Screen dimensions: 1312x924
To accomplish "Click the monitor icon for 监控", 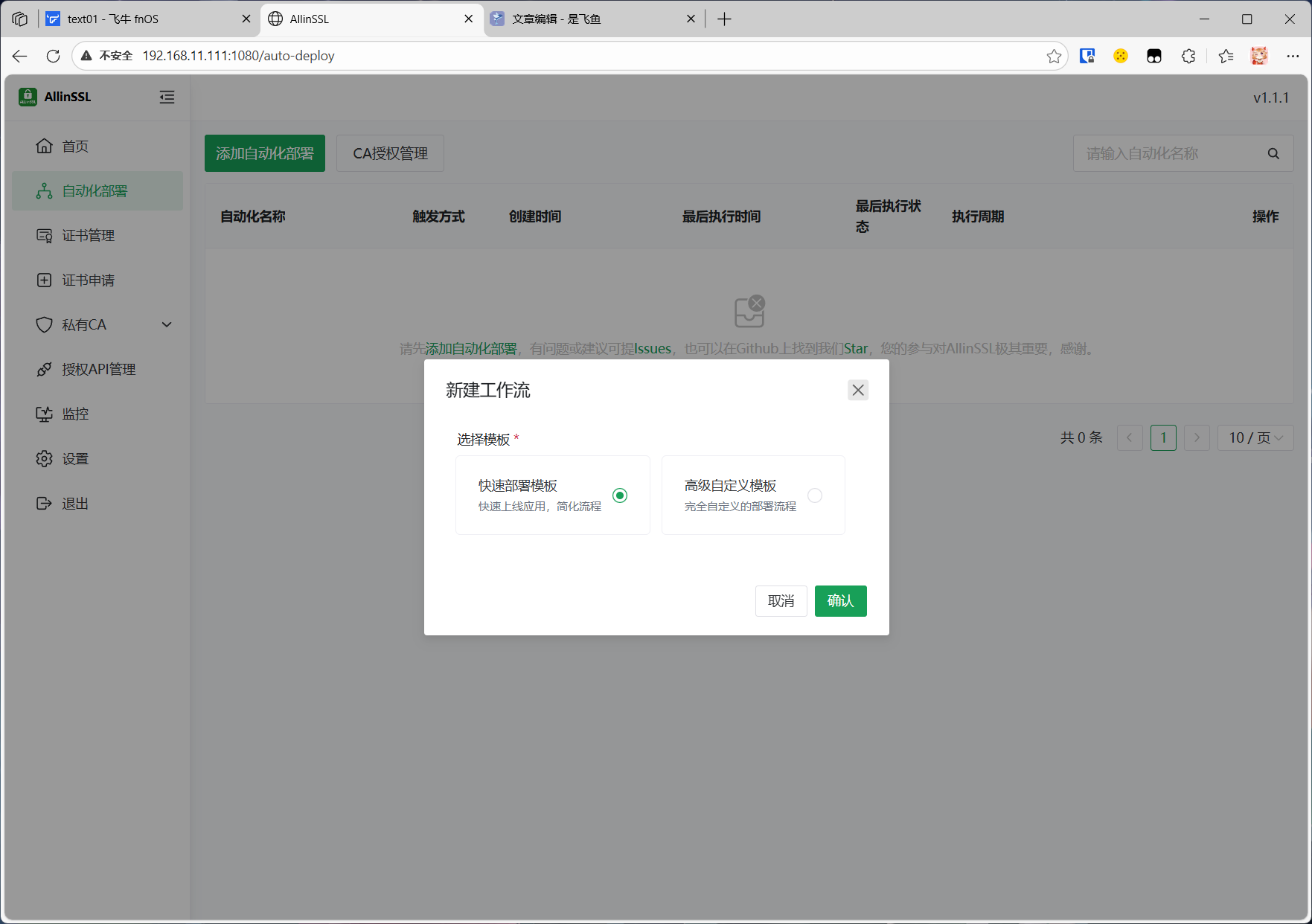I will (x=45, y=414).
